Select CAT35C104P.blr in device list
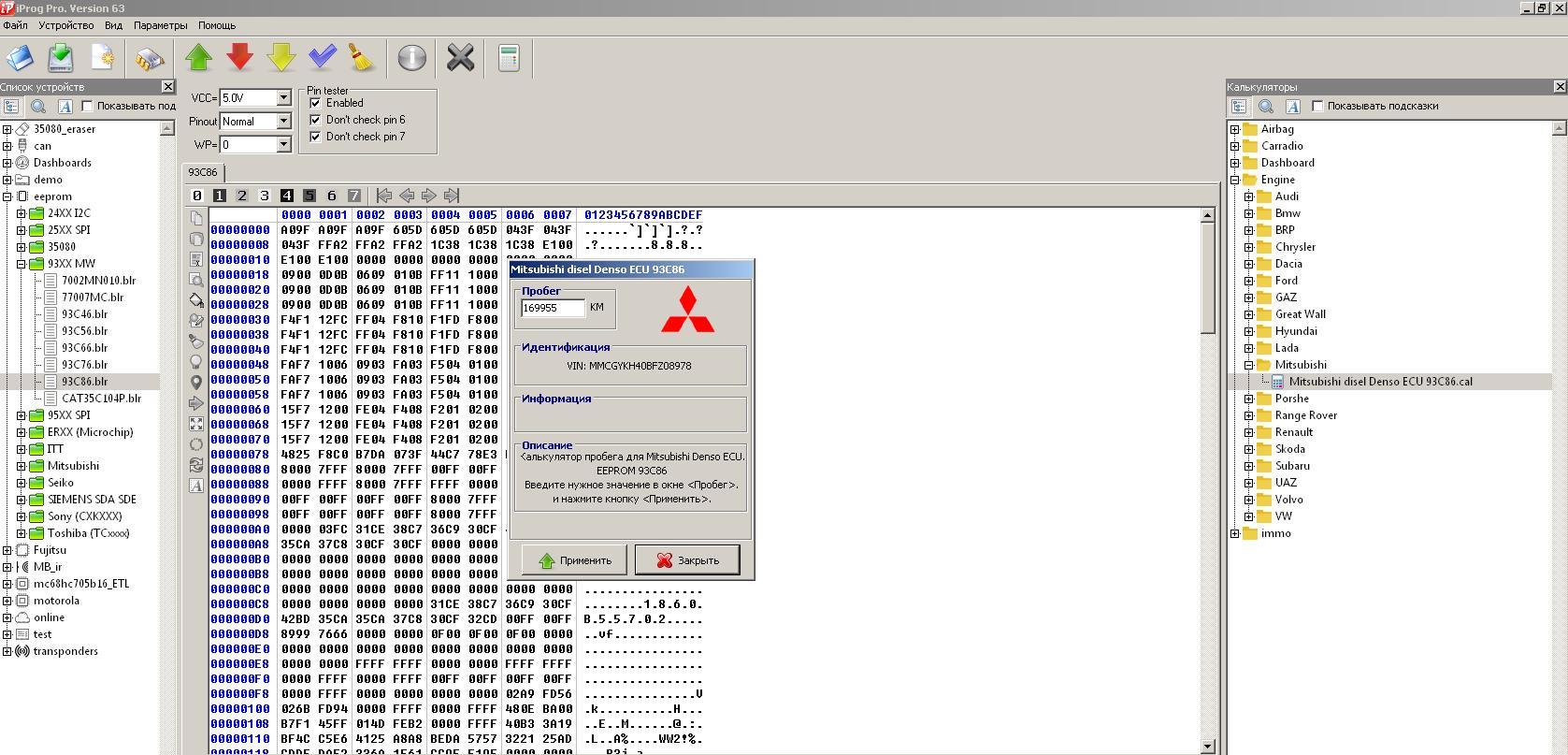The height and width of the screenshot is (755, 1568). [x=101, y=399]
